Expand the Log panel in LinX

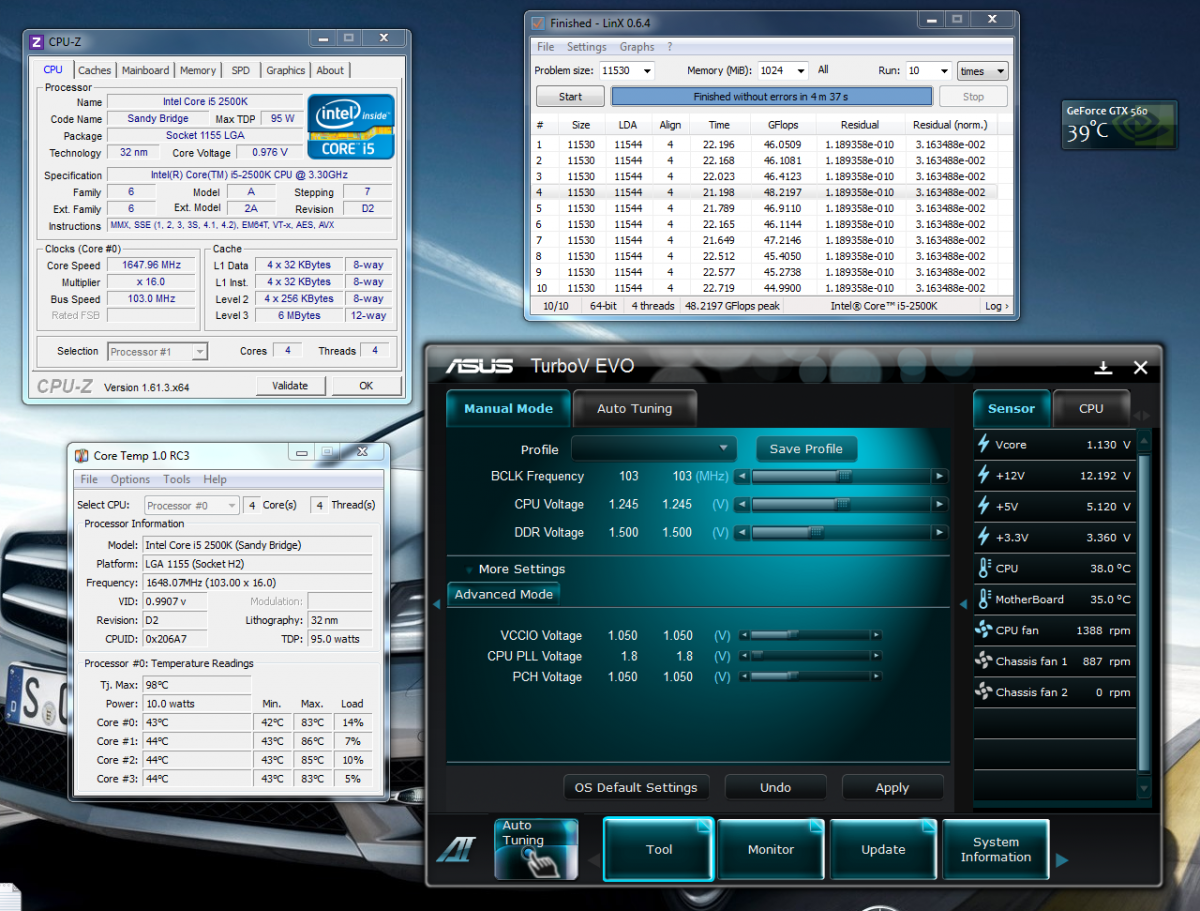[997, 306]
